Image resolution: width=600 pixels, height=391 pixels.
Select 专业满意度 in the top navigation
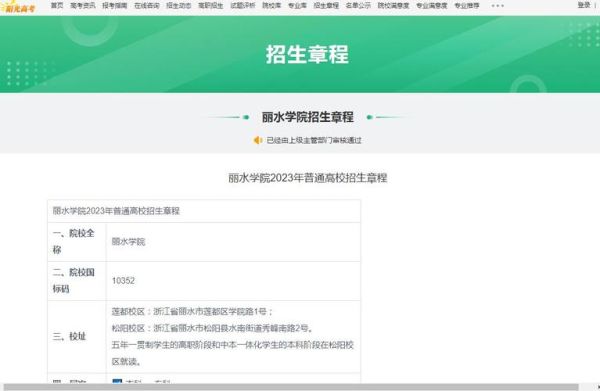(x=432, y=5)
